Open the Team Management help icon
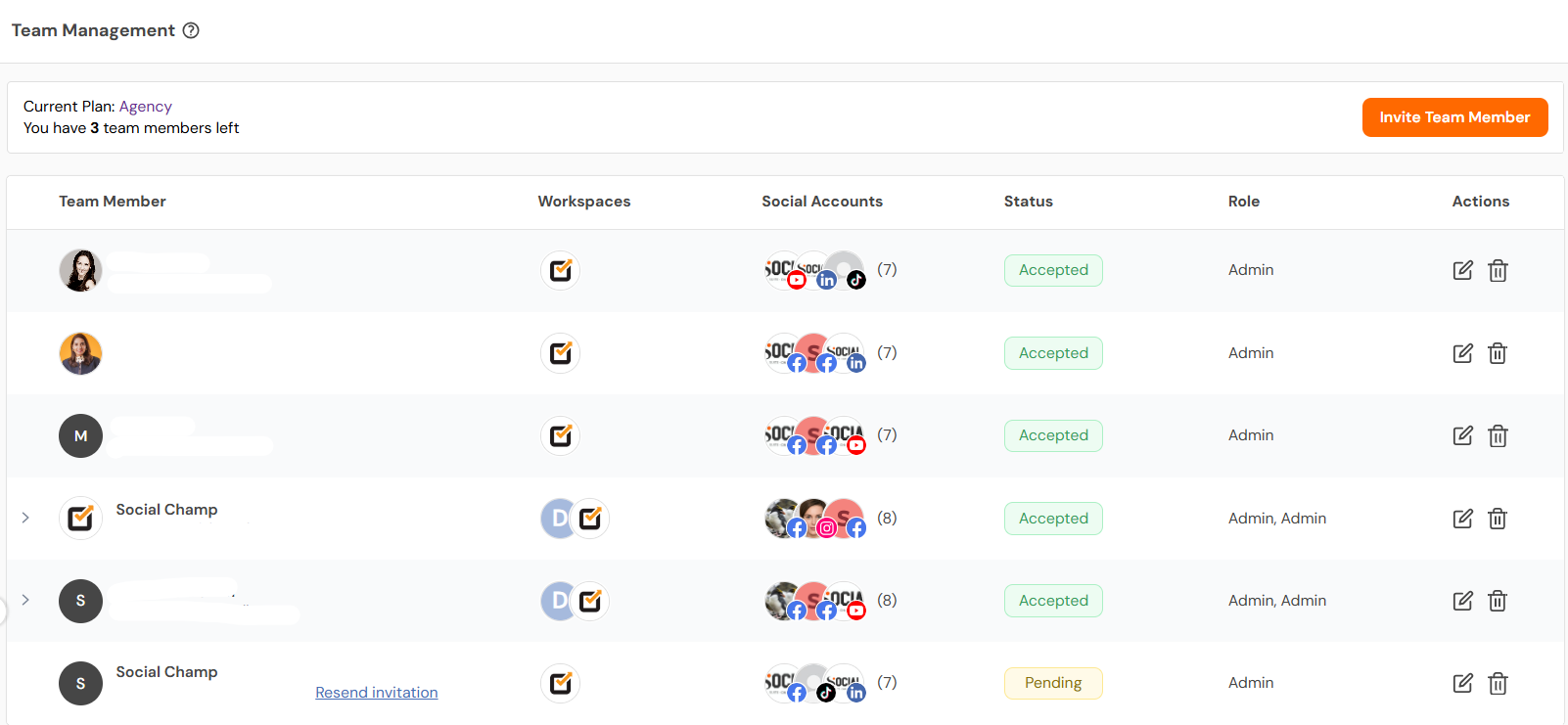Image resolution: width=1568 pixels, height=725 pixels. click(192, 30)
